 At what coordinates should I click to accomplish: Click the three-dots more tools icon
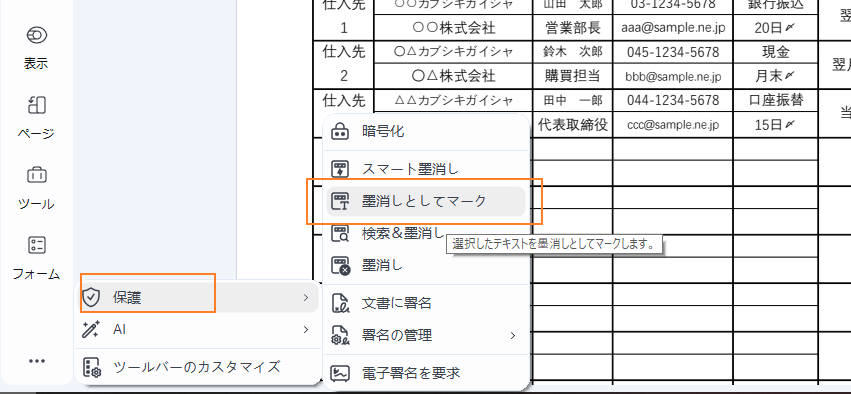click(x=36, y=361)
